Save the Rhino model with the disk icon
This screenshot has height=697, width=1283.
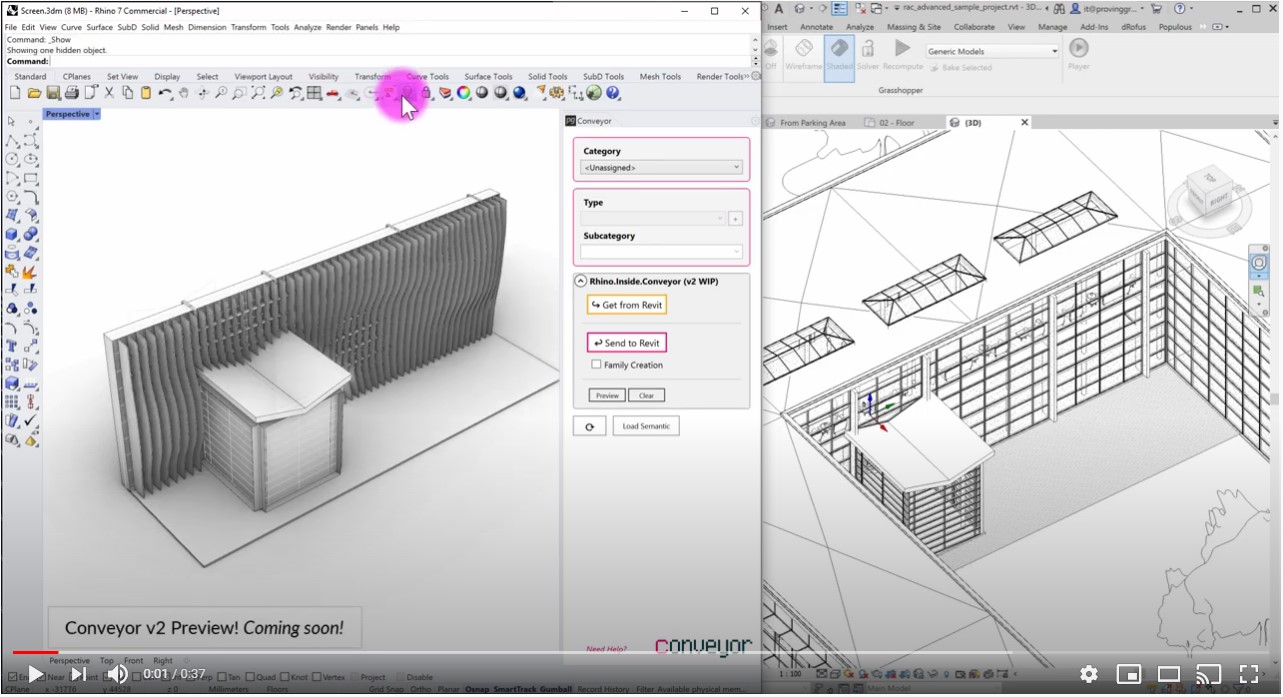53,93
